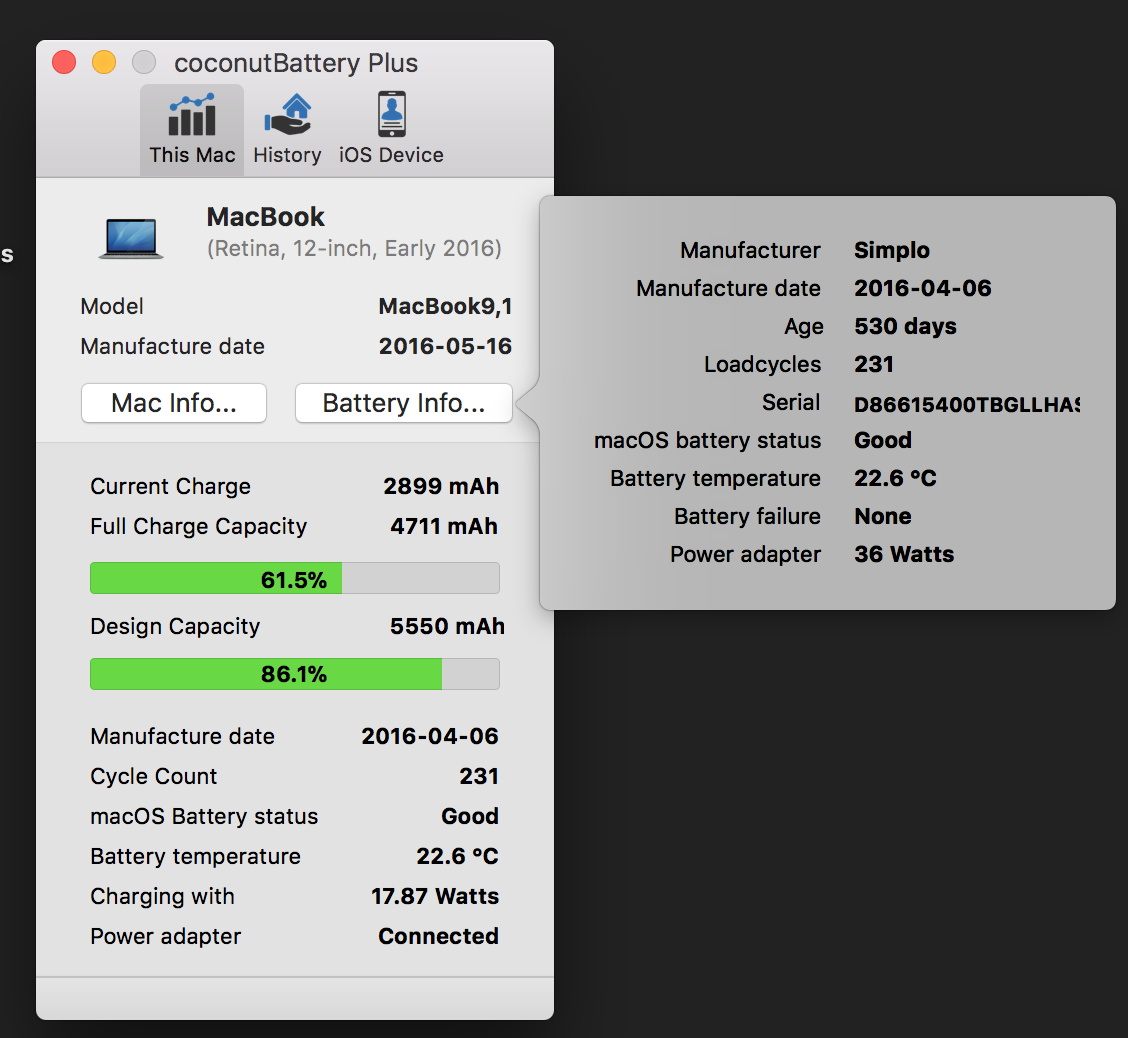Select the This Mac bar chart icon
The height and width of the screenshot is (1038, 1128).
pos(191,115)
